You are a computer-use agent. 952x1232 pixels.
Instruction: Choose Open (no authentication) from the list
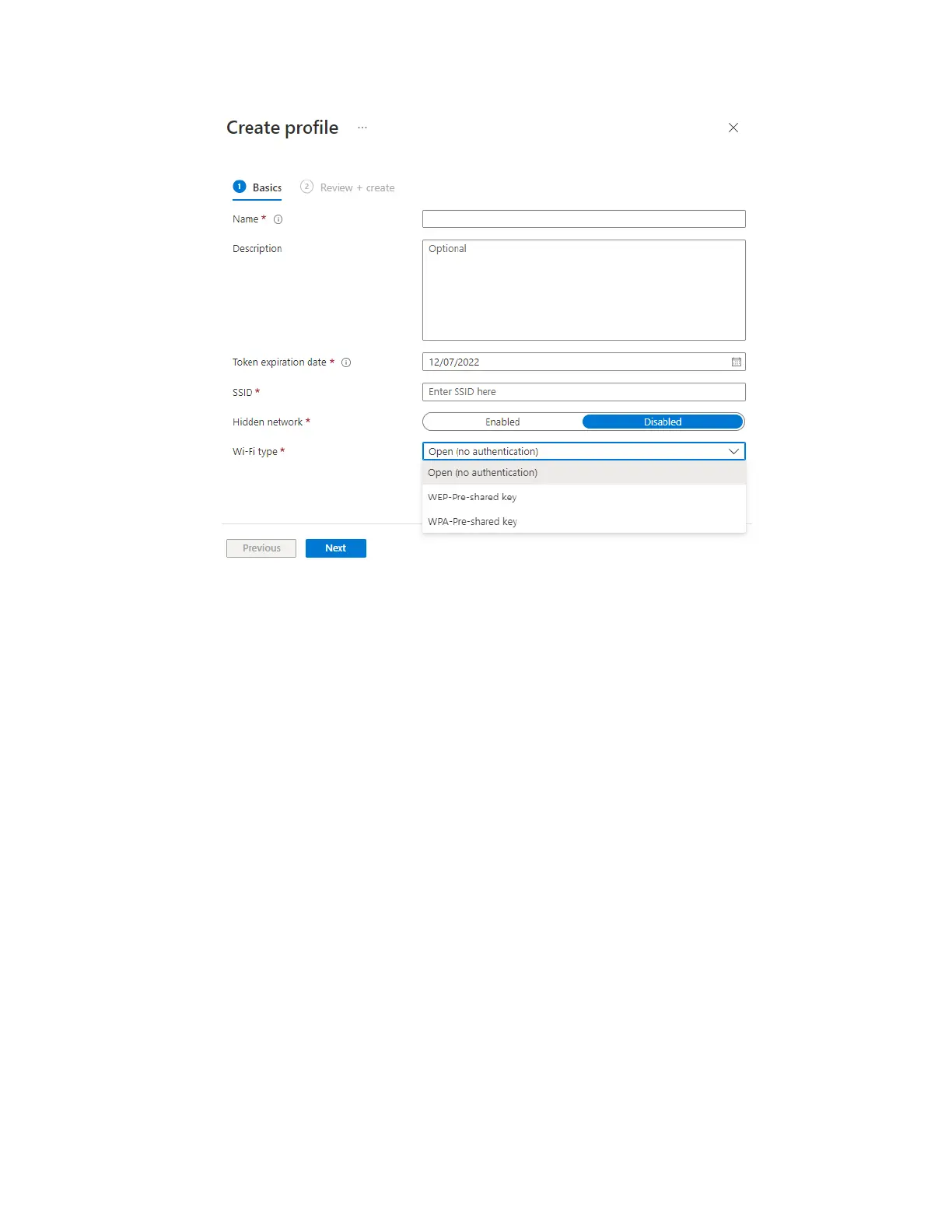point(584,473)
